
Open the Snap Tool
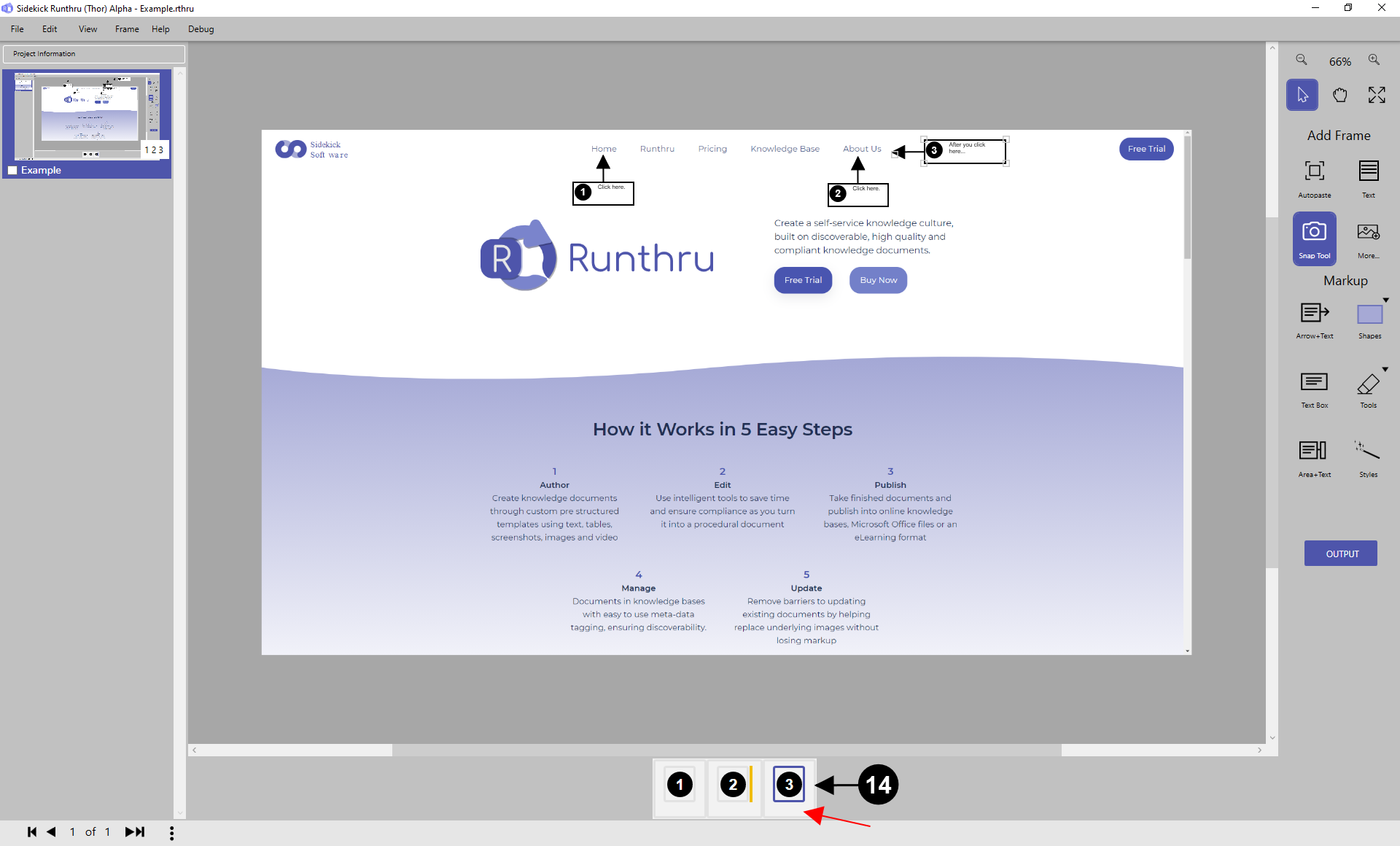1315,239
